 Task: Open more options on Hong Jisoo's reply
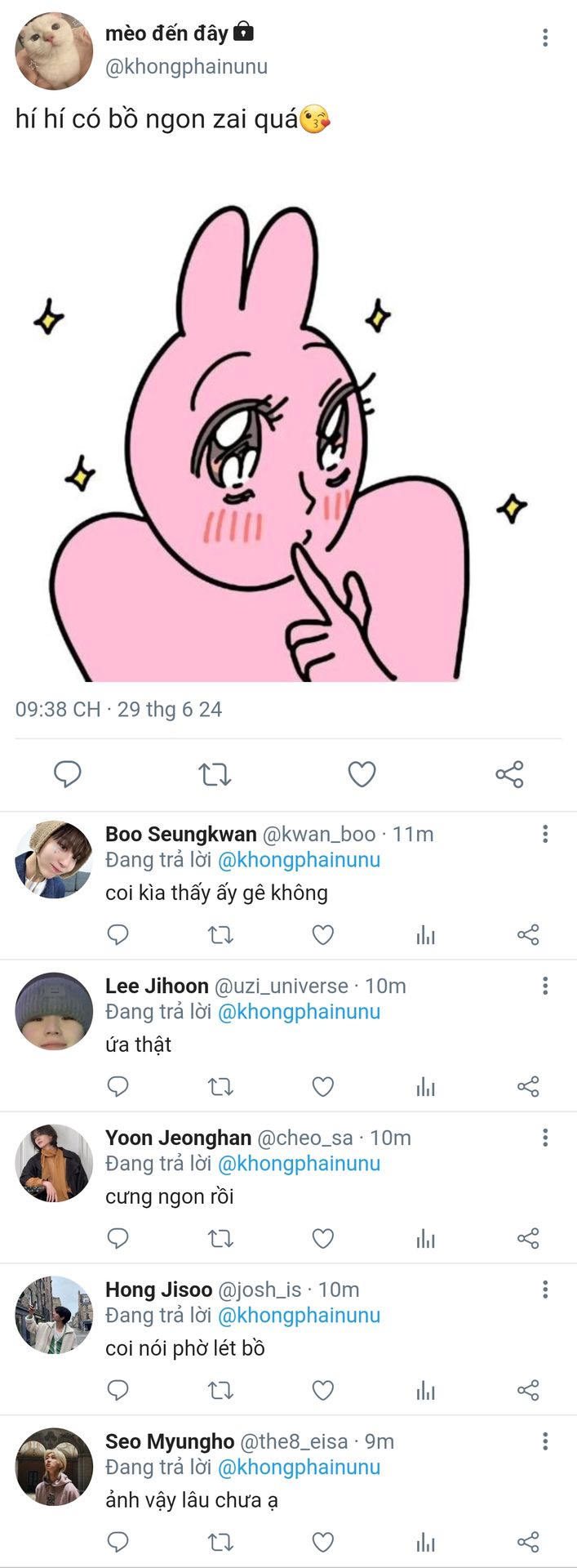pyautogui.click(x=545, y=1290)
